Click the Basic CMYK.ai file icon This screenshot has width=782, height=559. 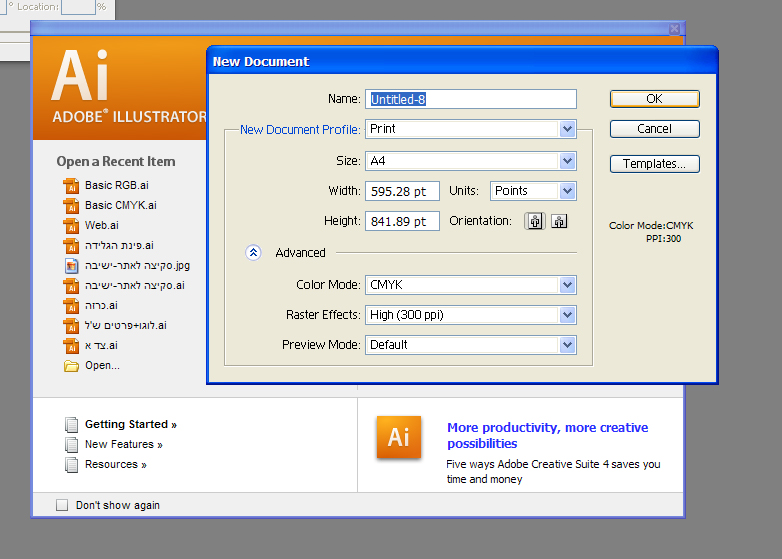tap(71, 205)
